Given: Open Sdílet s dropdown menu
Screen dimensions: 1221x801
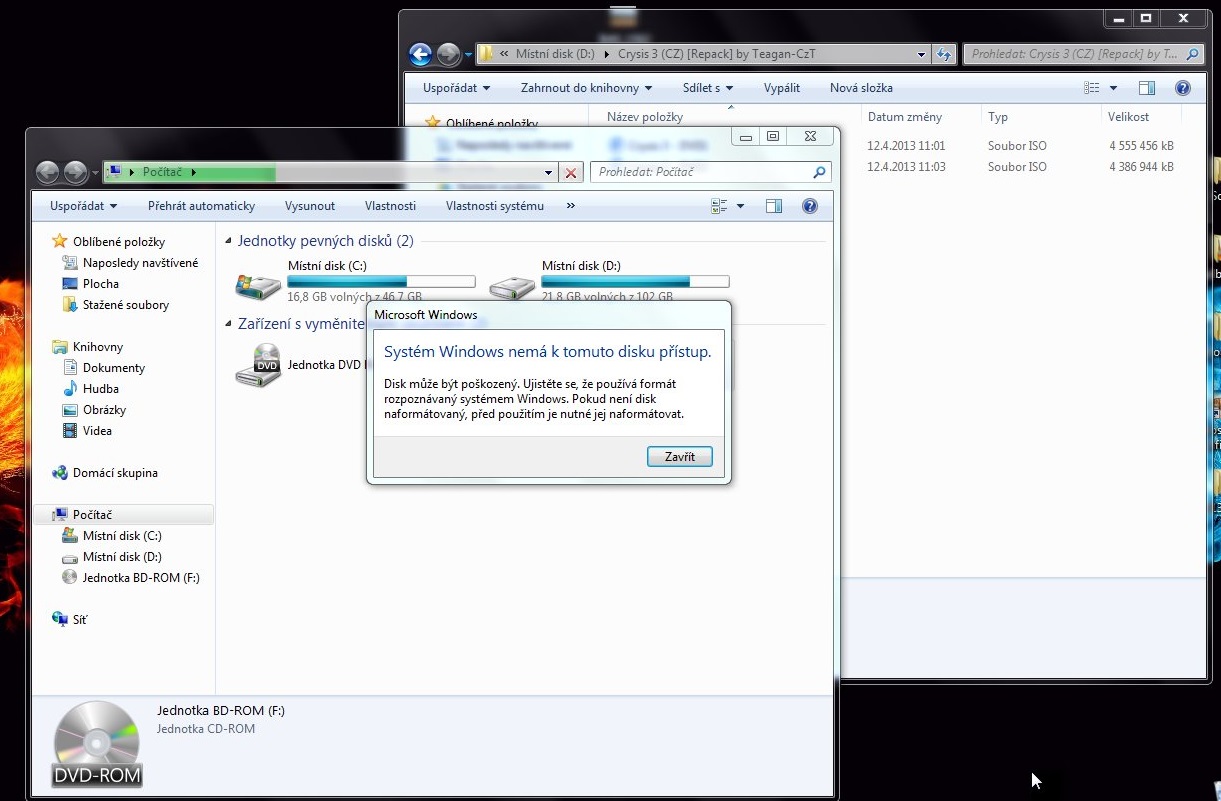Looking at the screenshot, I should (x=708, y=88).
